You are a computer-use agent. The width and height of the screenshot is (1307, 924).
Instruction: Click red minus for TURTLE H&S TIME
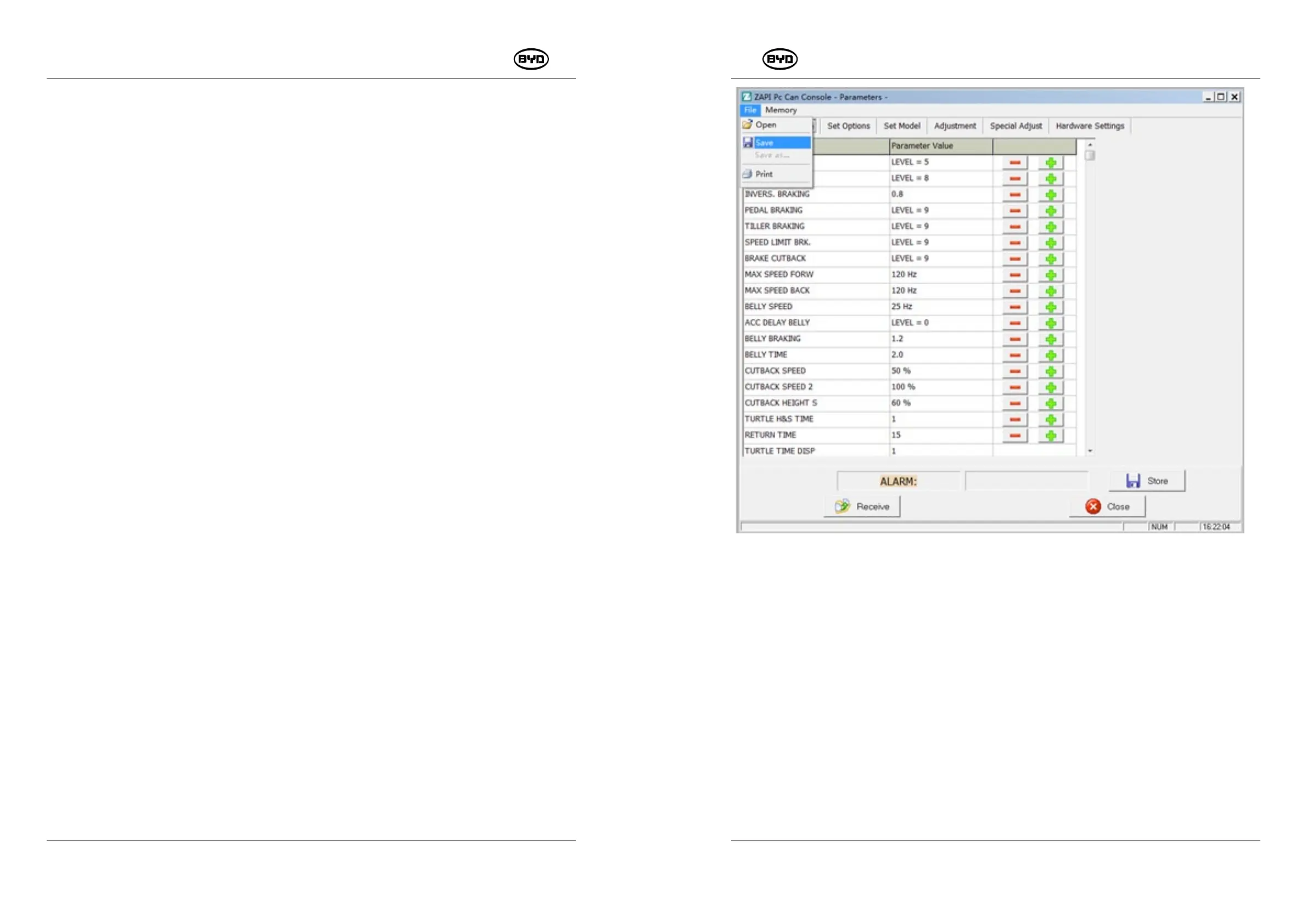[1014, 419]
